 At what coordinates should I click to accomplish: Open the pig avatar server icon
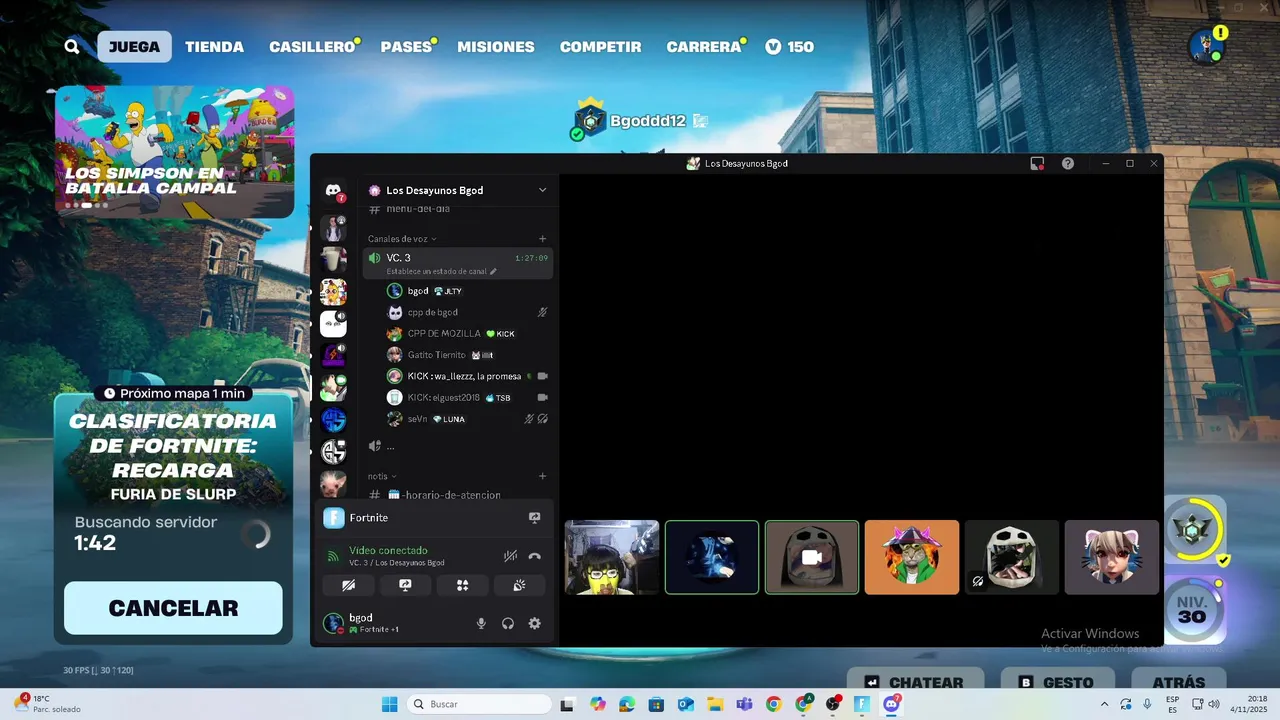point(333,484)
